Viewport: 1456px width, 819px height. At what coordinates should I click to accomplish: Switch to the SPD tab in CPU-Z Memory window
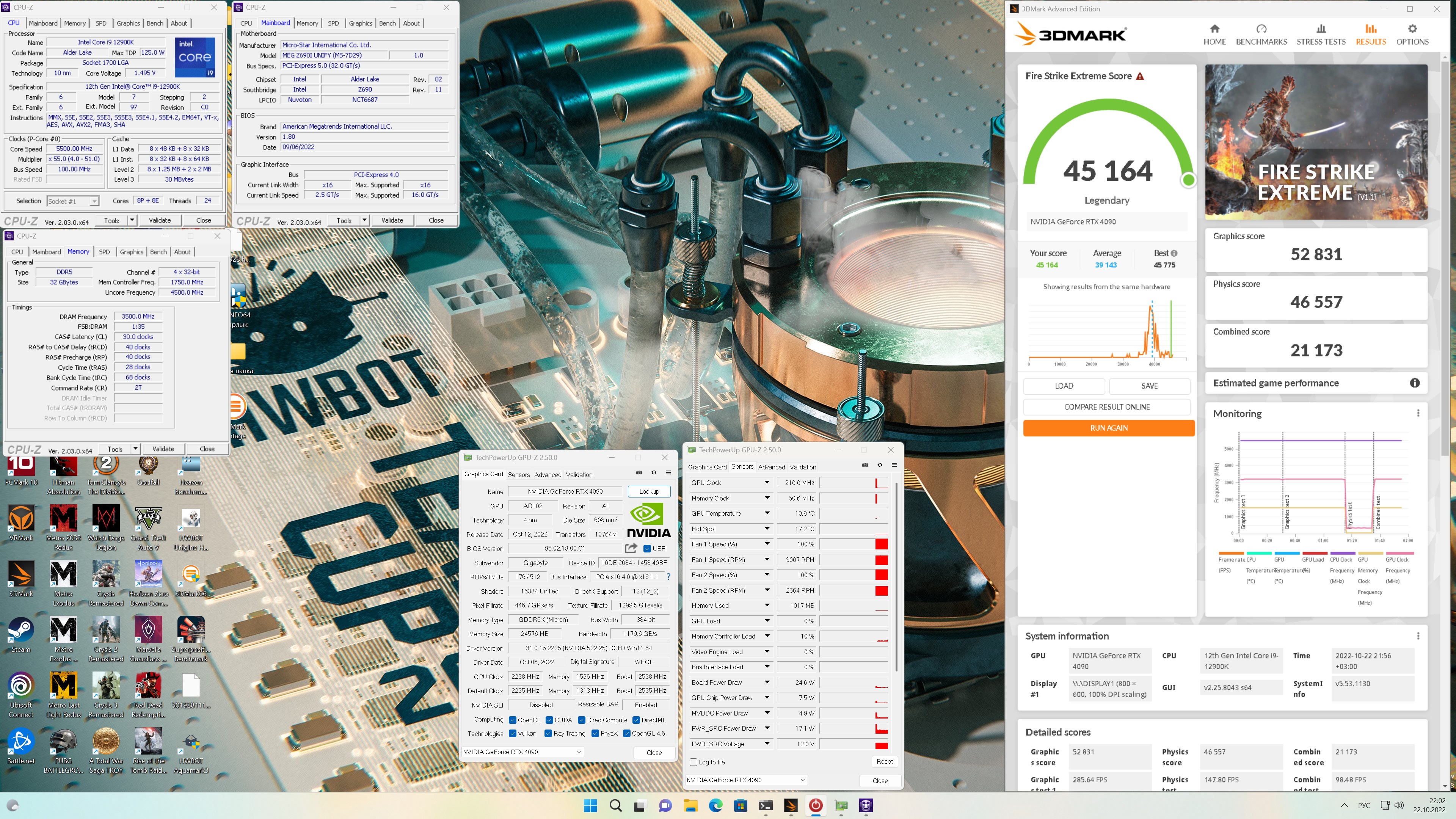pyautogui.click(x=104, y=252)
